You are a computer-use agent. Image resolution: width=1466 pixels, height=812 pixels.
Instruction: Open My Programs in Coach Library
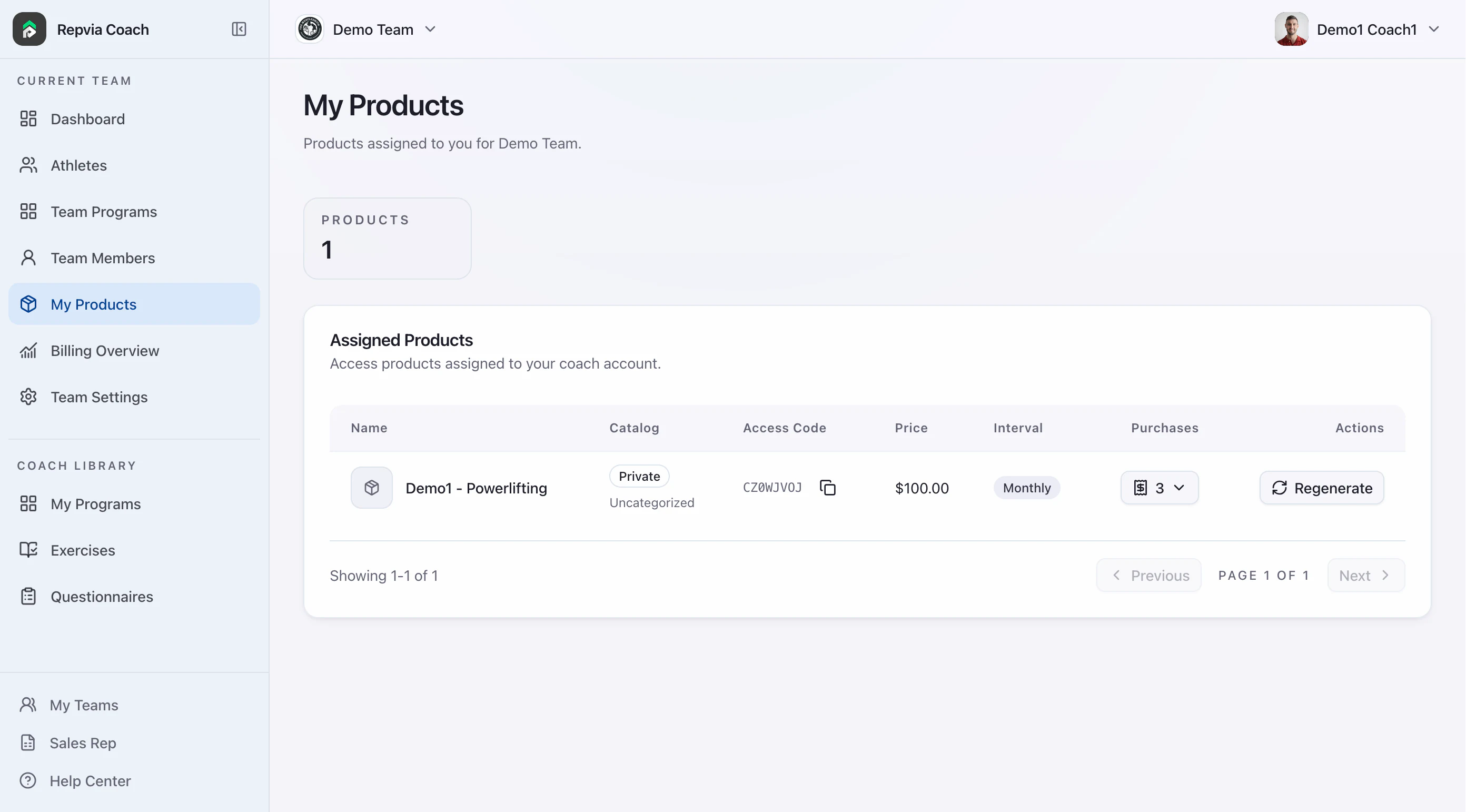tap(134, 503)
